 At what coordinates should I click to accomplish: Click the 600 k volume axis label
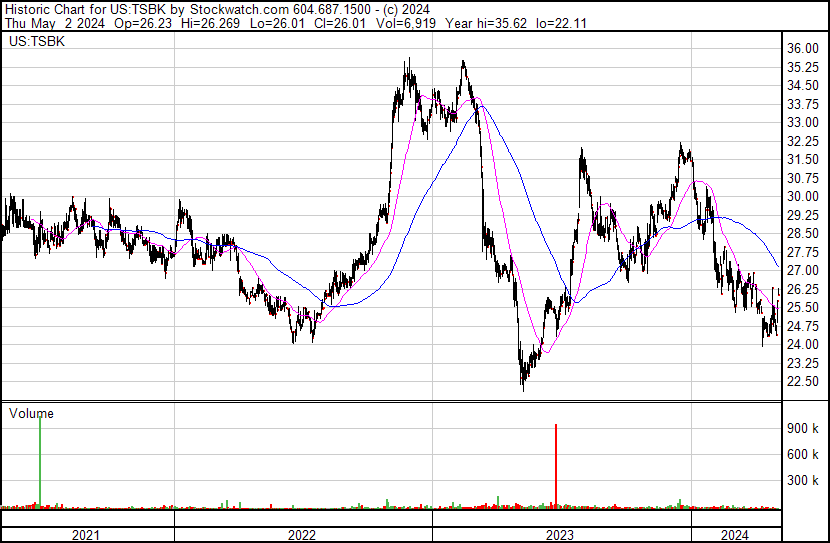[x=803, y=454]
